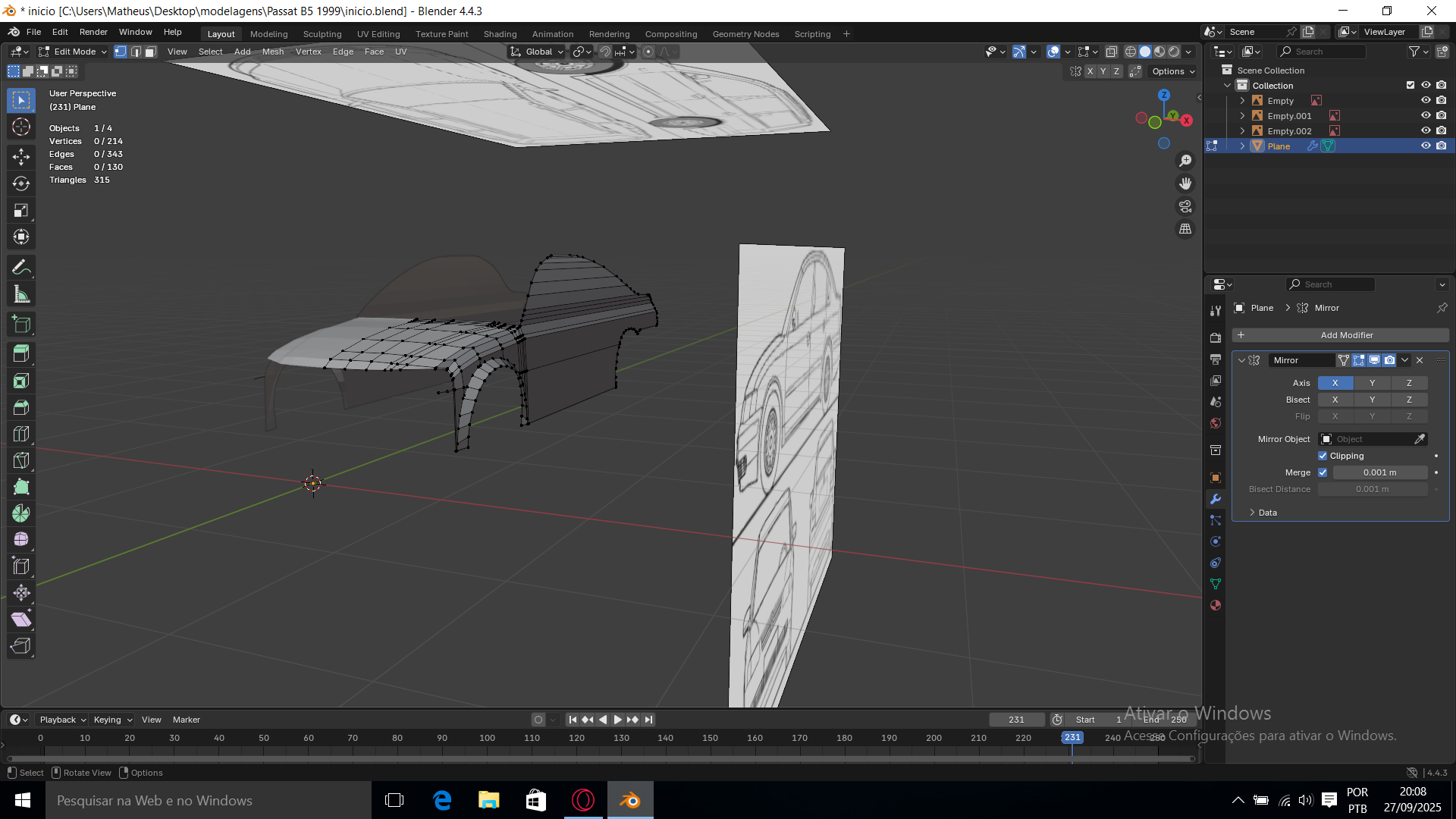Click the Move tool icon

click(21, 157)
